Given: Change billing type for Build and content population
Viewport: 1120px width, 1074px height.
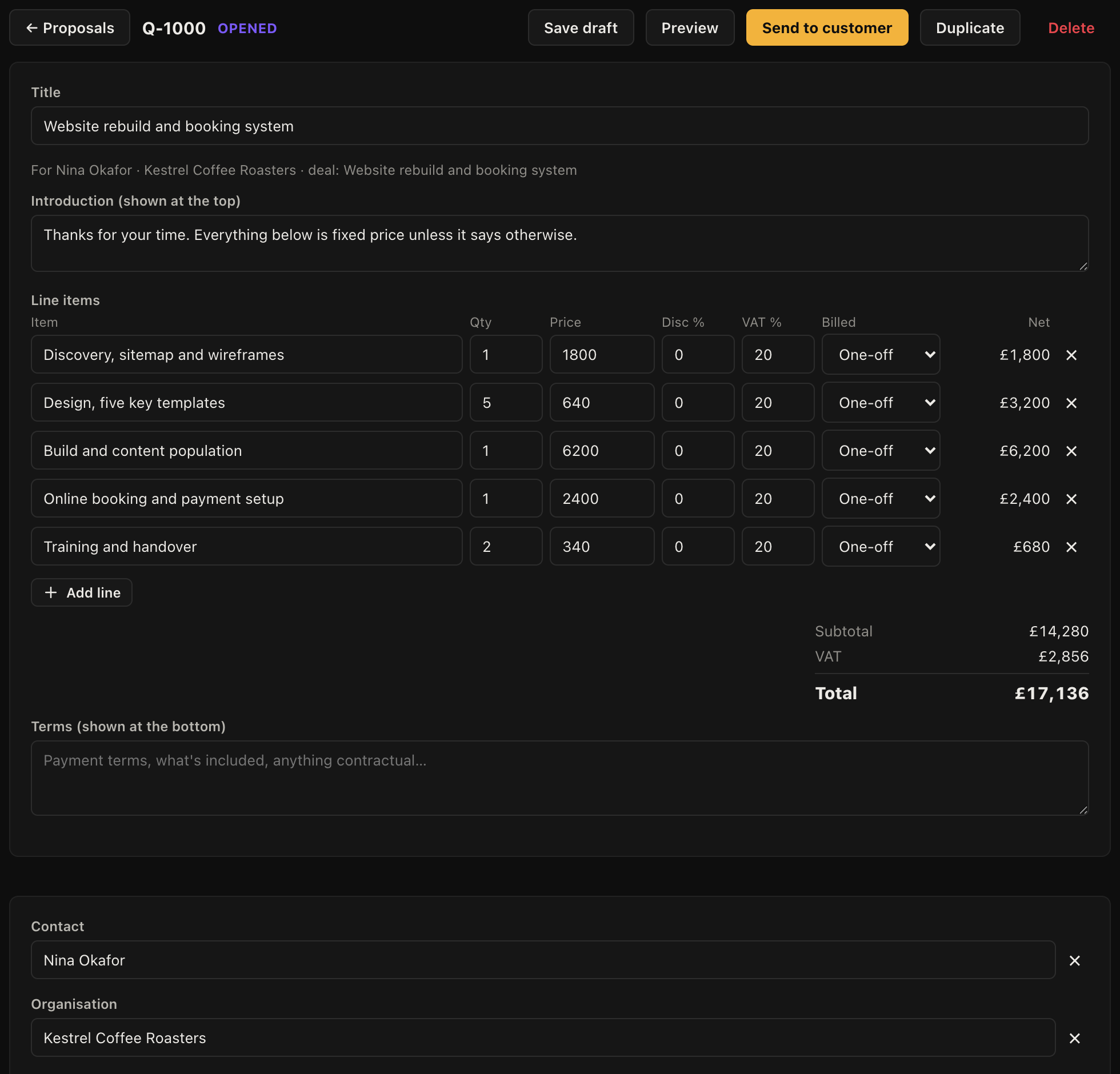Looking at the screenshot, I should (881, 450).
